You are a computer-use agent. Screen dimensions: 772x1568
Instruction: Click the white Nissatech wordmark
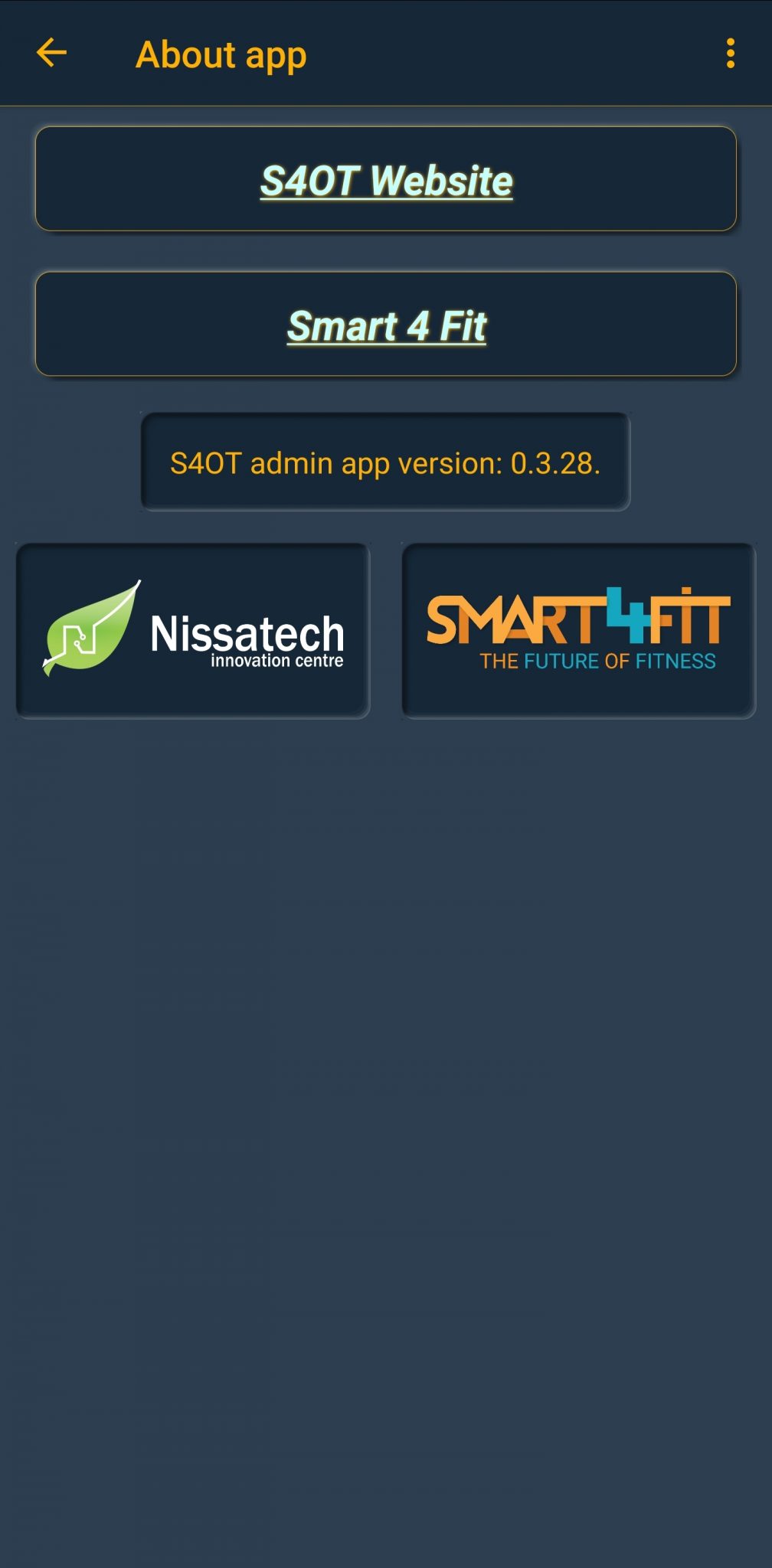coord(247,633)
